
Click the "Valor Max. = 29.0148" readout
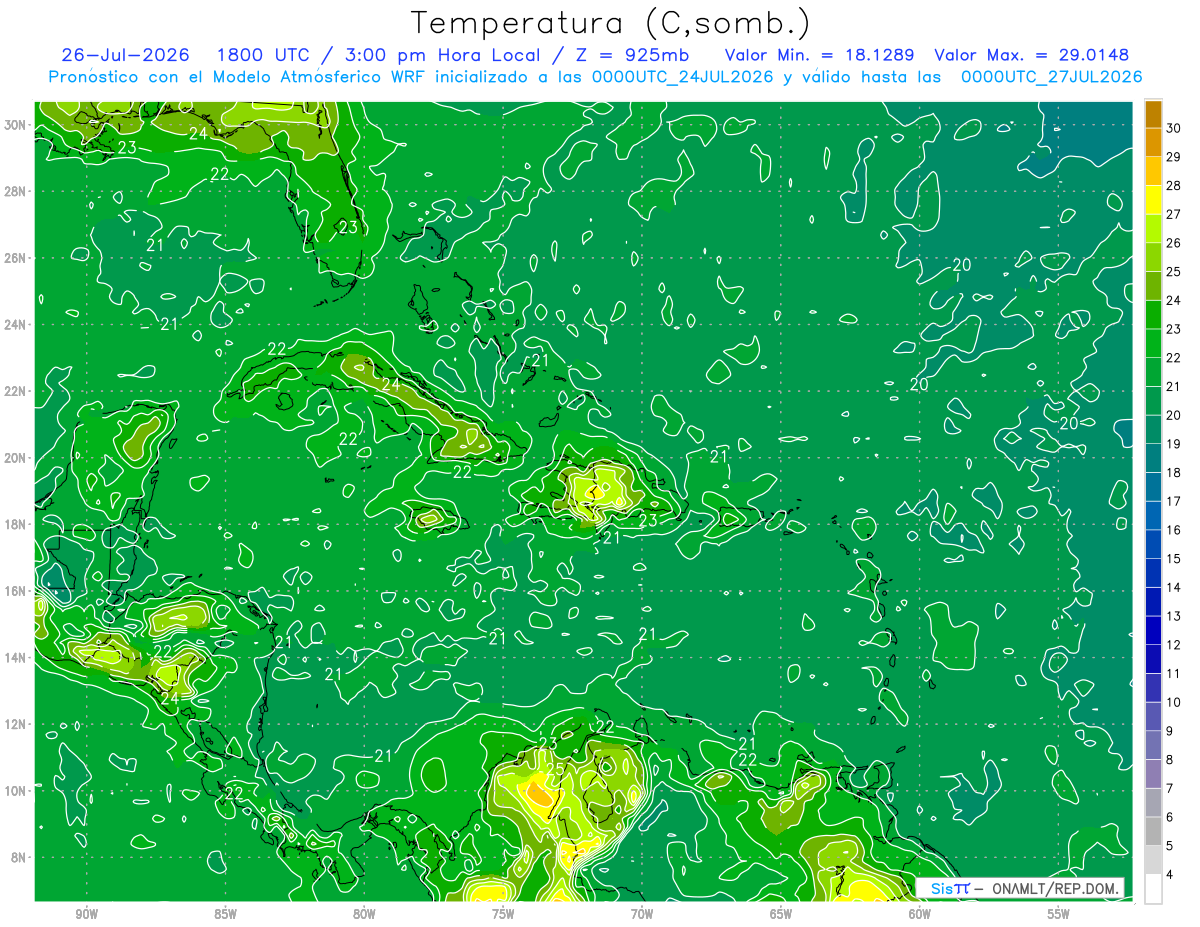pyautogui.click(x=1032, y=55)
